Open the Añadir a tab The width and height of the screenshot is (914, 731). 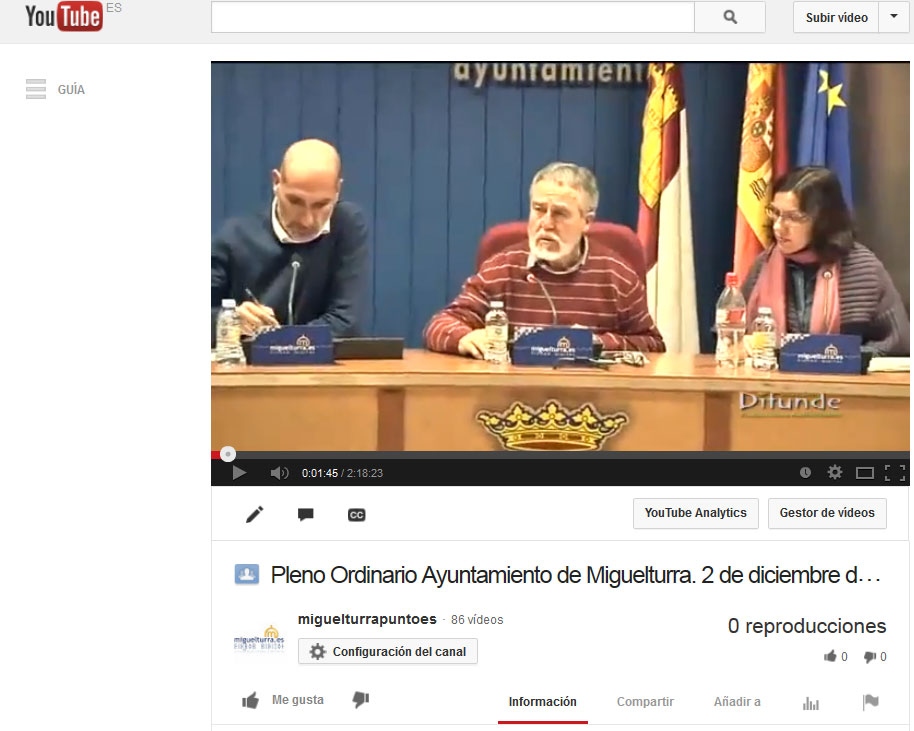pyautogui.click(x=737, y=702)
